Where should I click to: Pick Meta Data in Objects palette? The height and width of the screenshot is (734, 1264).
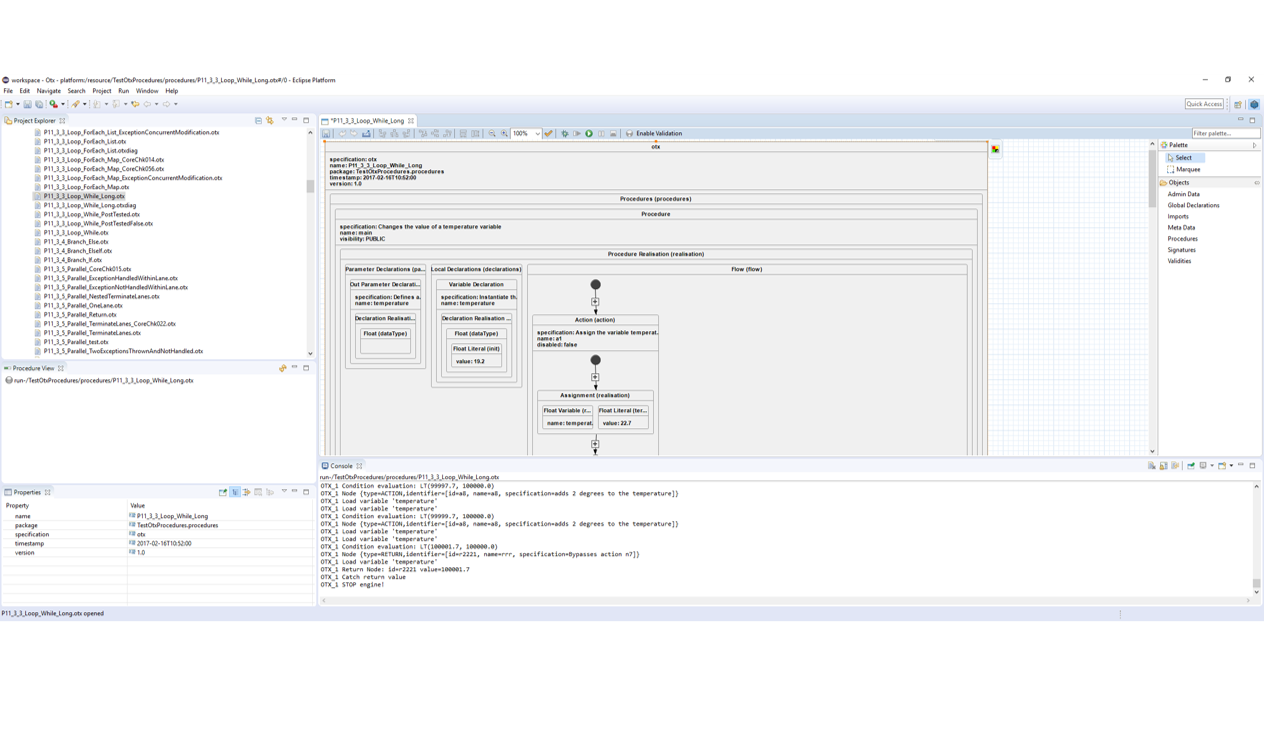(1181, 227)
